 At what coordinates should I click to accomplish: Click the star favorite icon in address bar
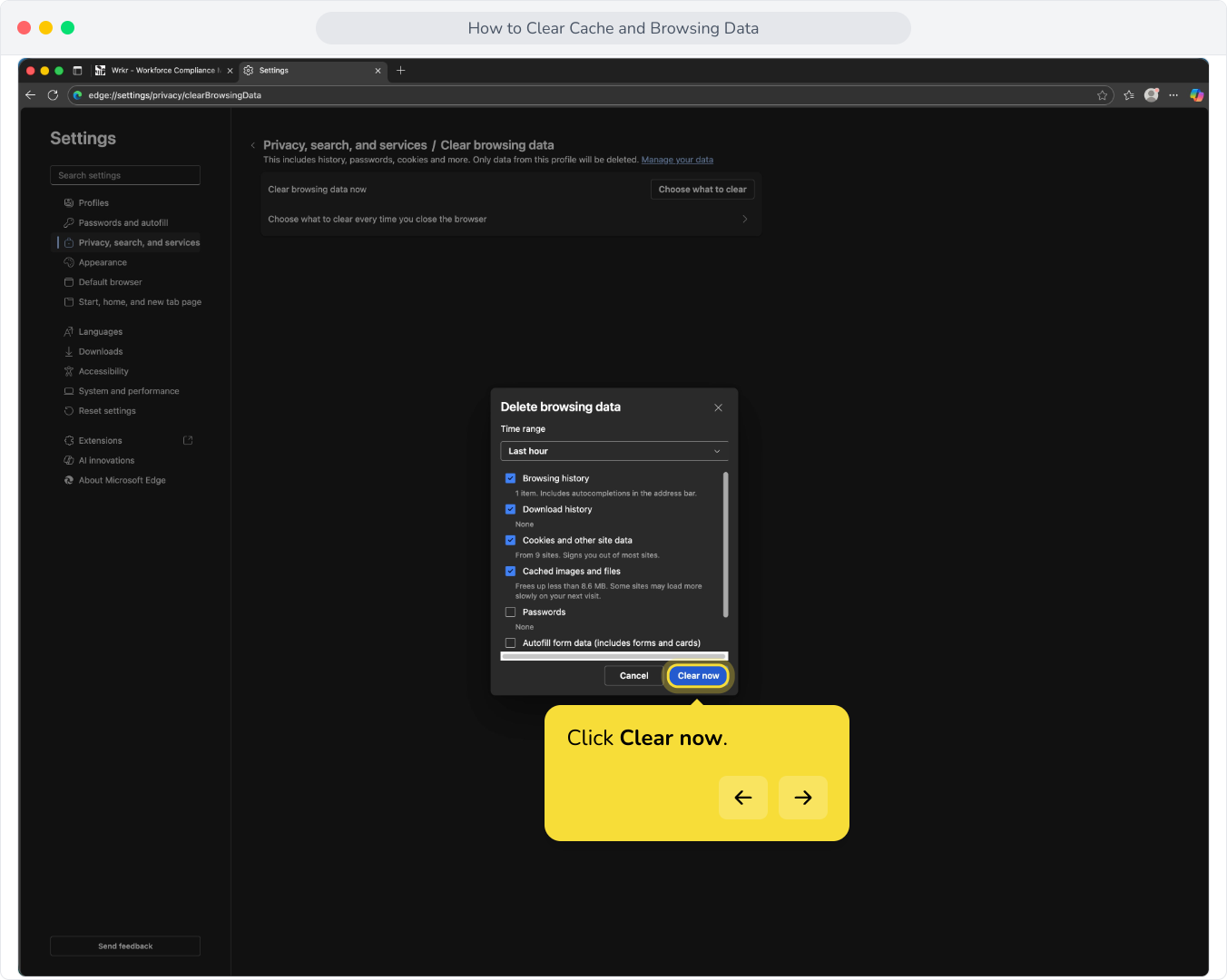click(1102, 95)
